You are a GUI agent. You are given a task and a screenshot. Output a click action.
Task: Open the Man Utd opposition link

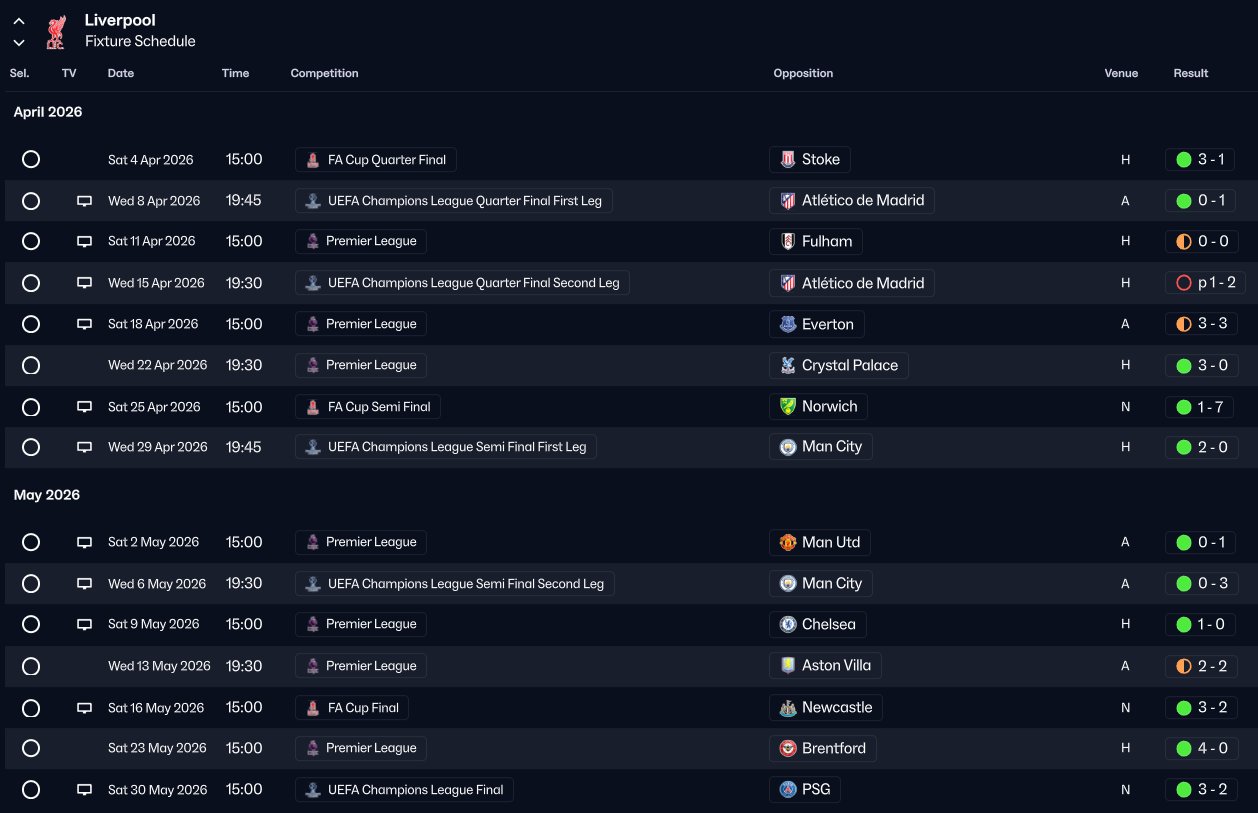[830, 542]
